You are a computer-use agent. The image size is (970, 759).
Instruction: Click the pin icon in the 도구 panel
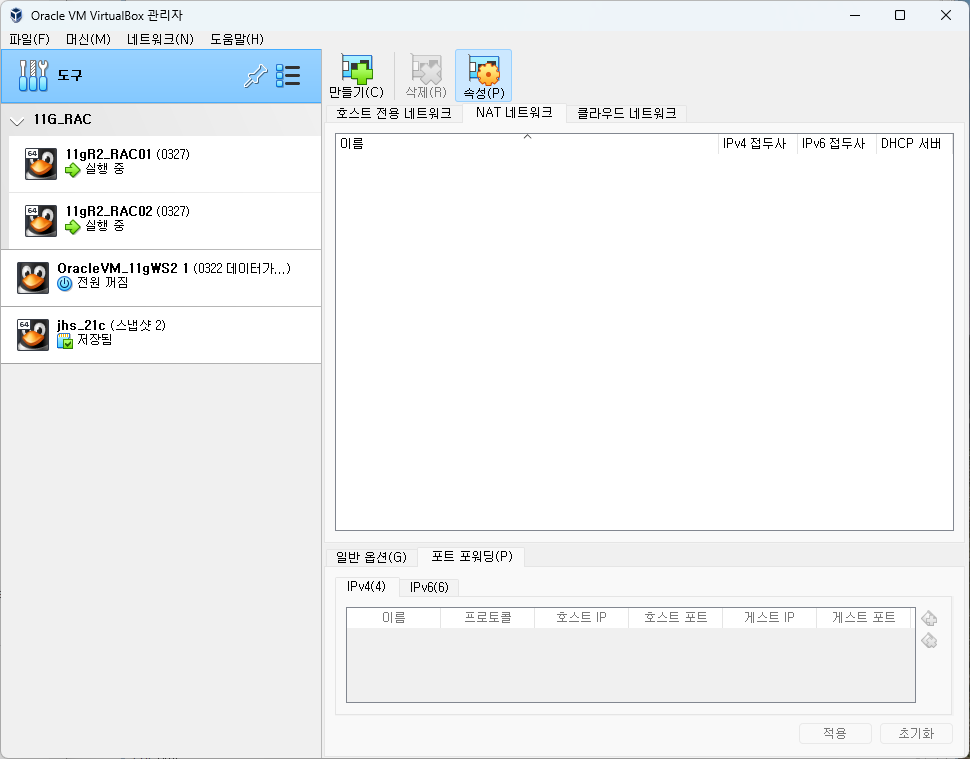coord(255,75)
